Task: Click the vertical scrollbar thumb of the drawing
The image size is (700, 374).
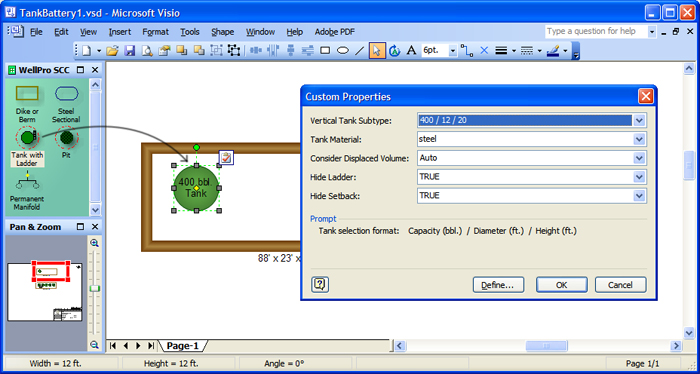Action: point(689,164)
